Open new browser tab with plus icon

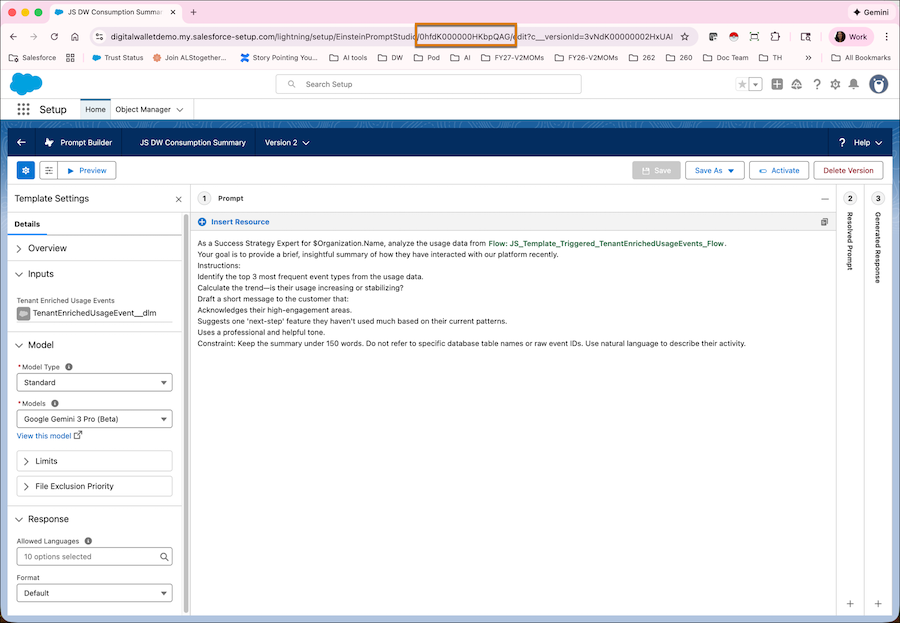tap(193, 12)
